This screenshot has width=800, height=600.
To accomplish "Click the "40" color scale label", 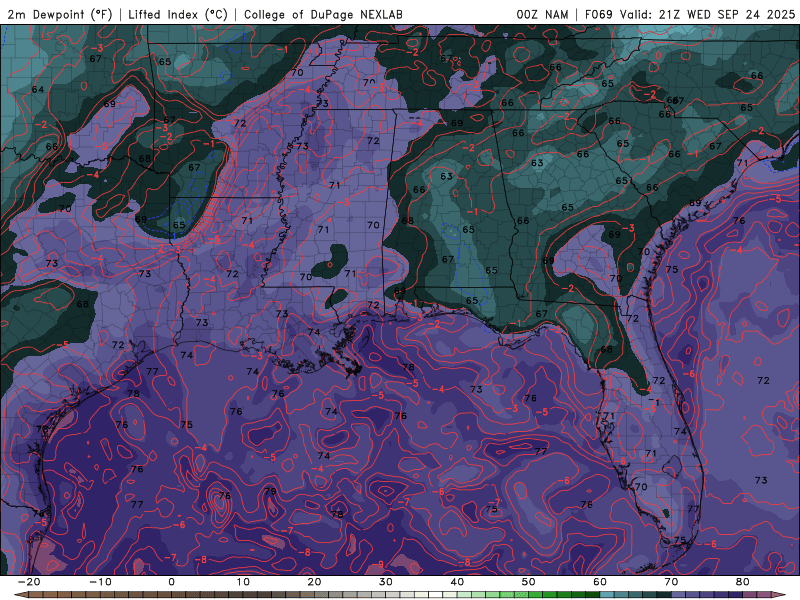I will [x=457, y=582].
